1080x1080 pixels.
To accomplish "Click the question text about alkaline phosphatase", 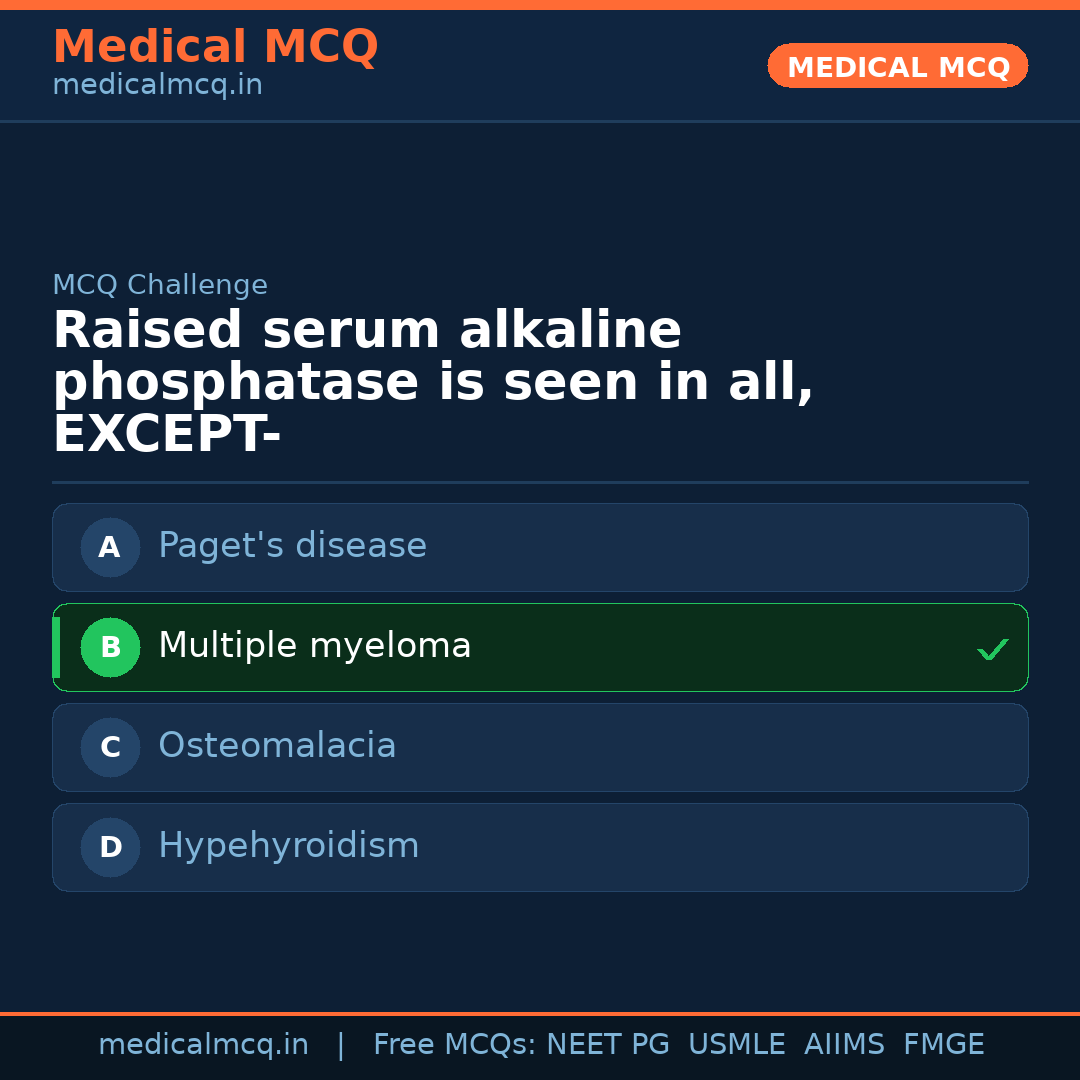I will (x=432, y=382).
